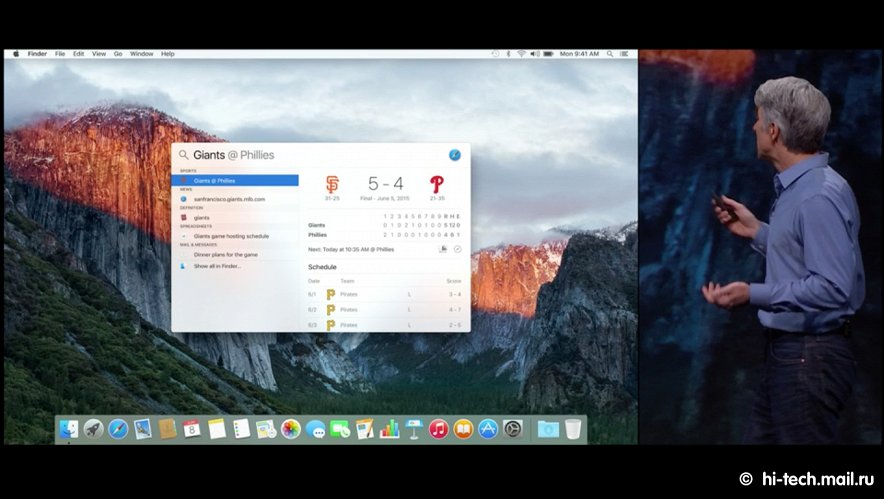Open iTunes music note icon in Dock
This screenshot has width=884, height=499.
(x=439, y=429)
